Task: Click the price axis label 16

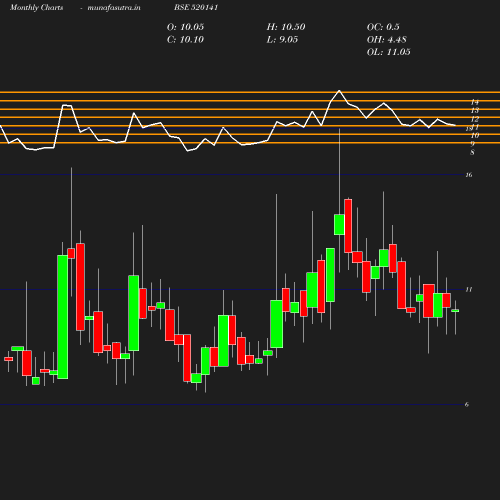Action: [469, 175]
